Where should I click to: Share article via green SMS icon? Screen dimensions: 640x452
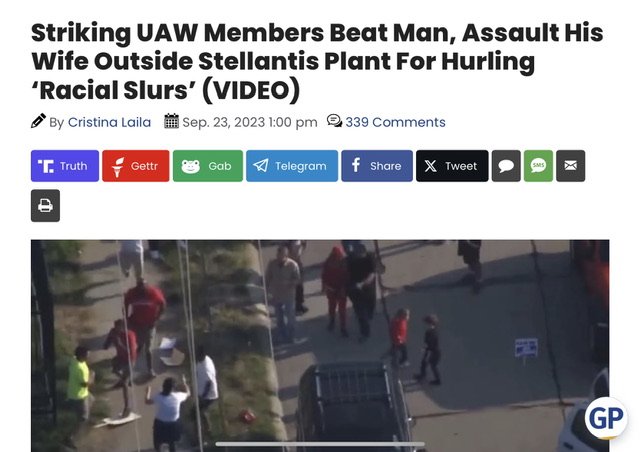pos(538,166)
